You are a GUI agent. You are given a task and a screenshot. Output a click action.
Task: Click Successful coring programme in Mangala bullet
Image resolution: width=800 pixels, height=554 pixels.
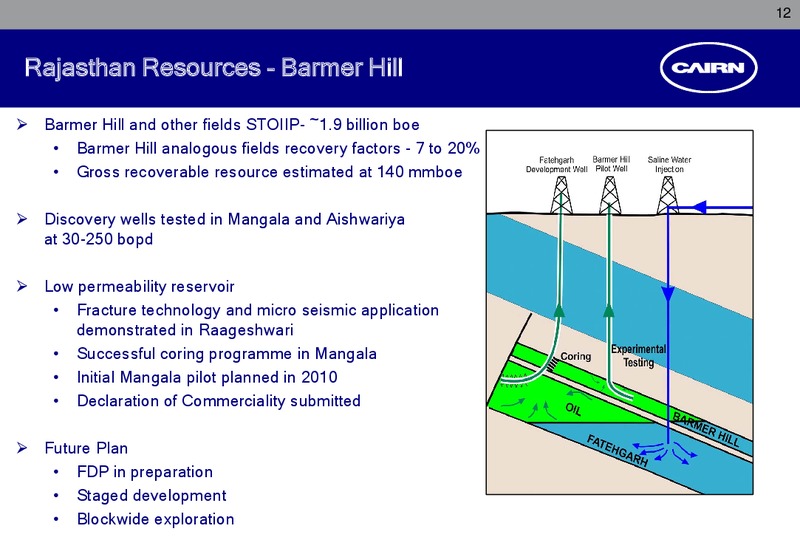tap(227, 354)
